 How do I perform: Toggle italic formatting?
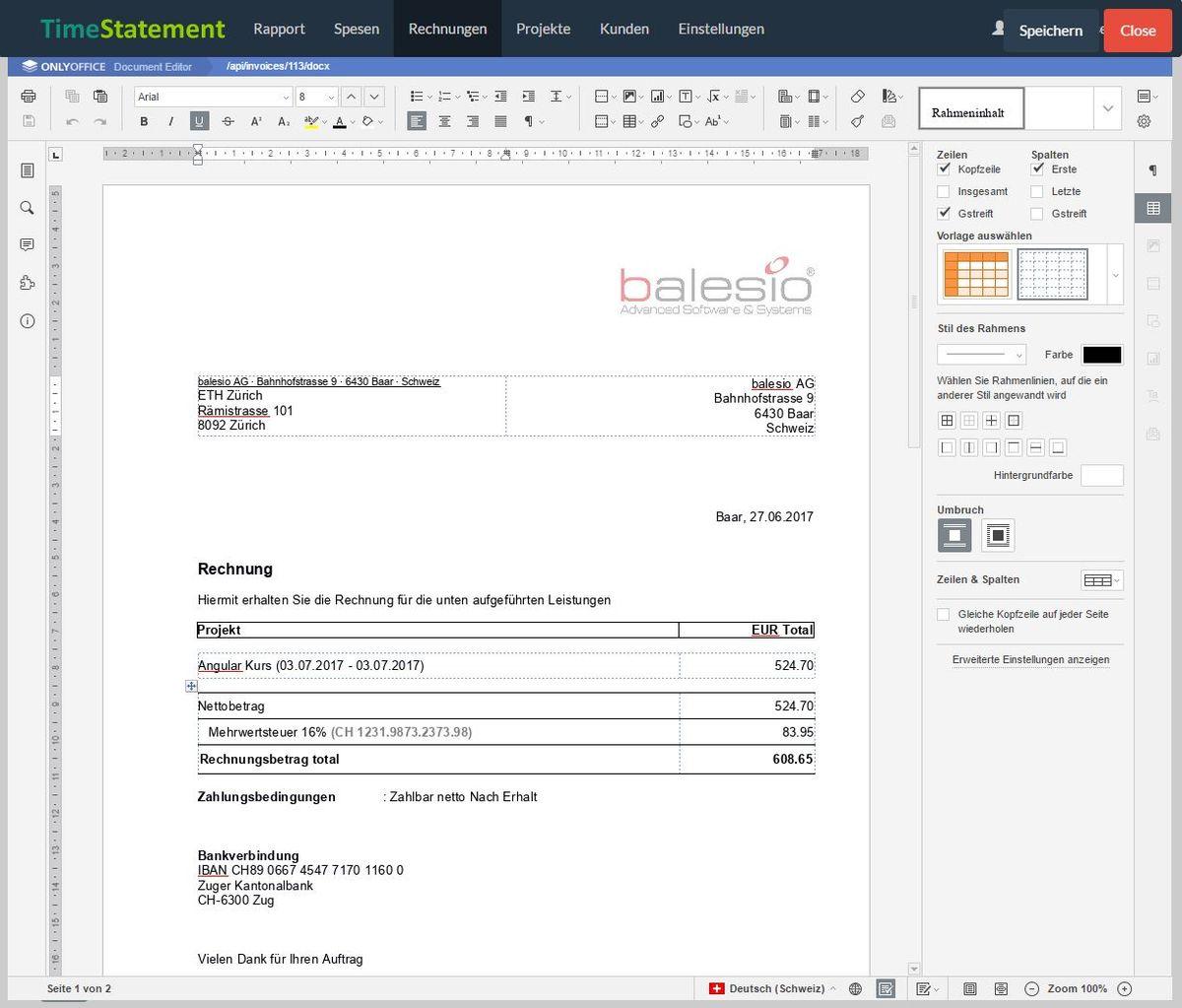tap(170, 121)
